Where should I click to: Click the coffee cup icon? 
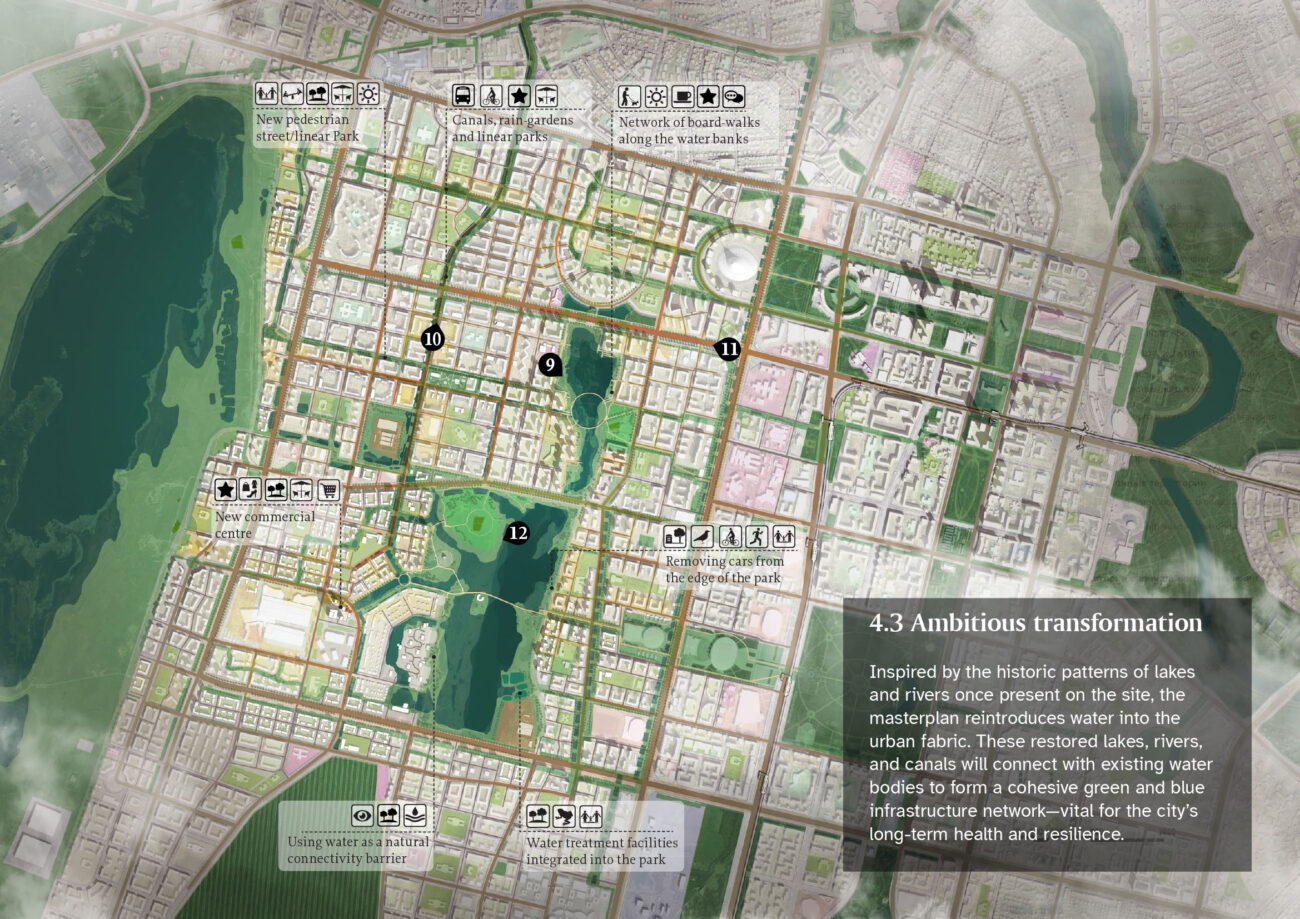coord(681,96)
